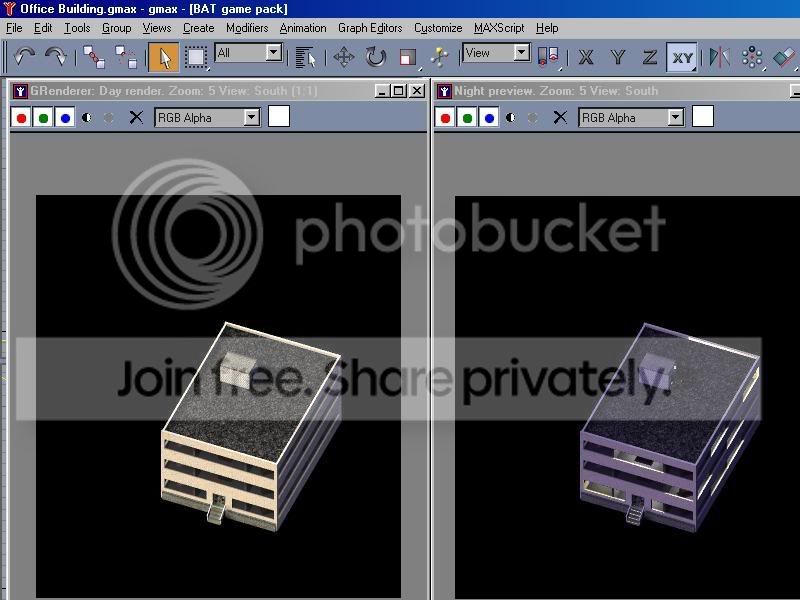Click Select and Manipulate tool
Screen dimensions: 800x600
point(439,57)
